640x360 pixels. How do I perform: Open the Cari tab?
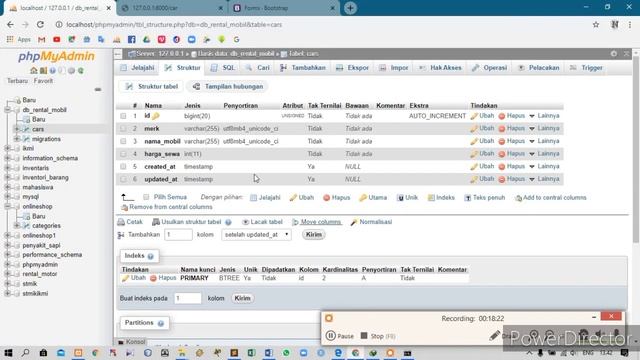click(x=258, y=68)
